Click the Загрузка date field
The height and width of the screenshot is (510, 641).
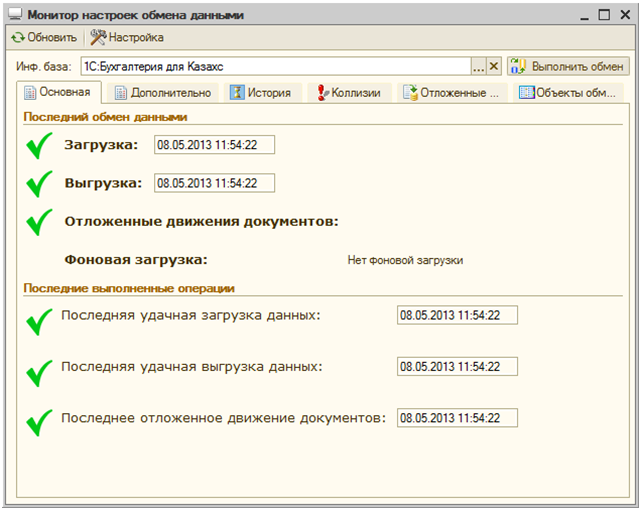point(214,145)
